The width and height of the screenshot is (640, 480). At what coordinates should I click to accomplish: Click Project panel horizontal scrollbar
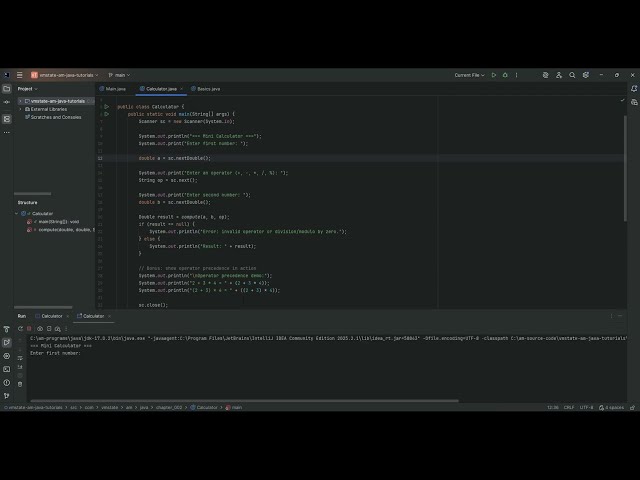click(x=33, y=193)
